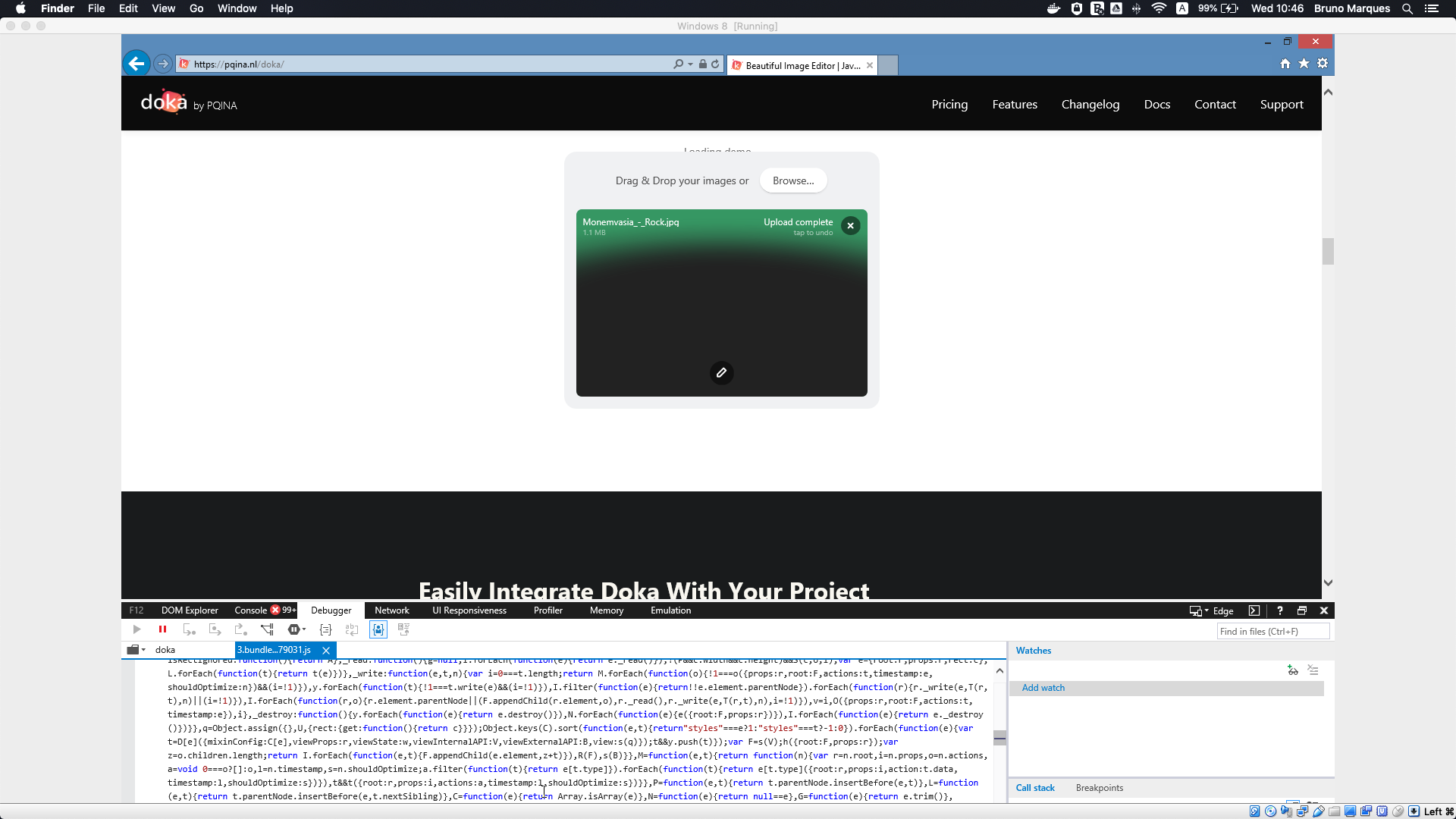Viewport: 1456px width, 819px height.
Task: Click the delete all watches icon
Action: click(1313, 670)
